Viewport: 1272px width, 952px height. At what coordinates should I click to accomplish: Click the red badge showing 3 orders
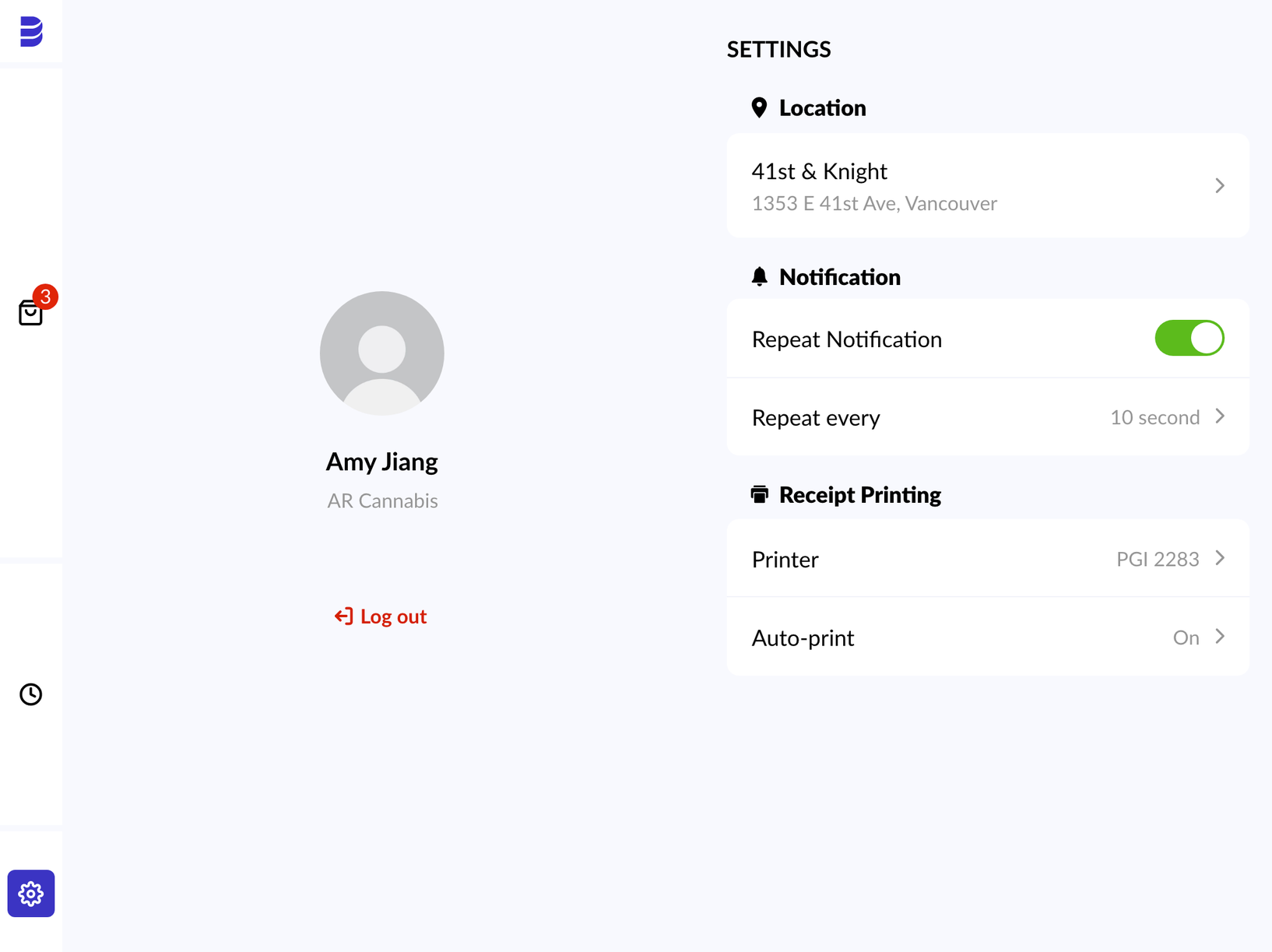click(46, 297)
